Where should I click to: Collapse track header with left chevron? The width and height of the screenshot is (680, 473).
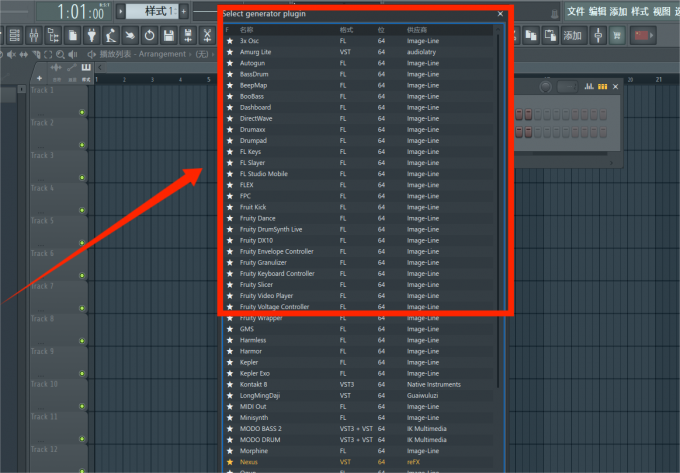point(100,68)
